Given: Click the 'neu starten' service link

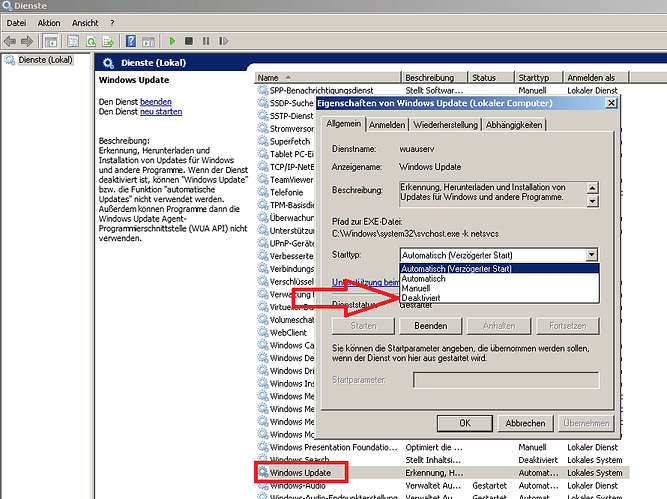Looking at the screenshot, I should (161, 111).
